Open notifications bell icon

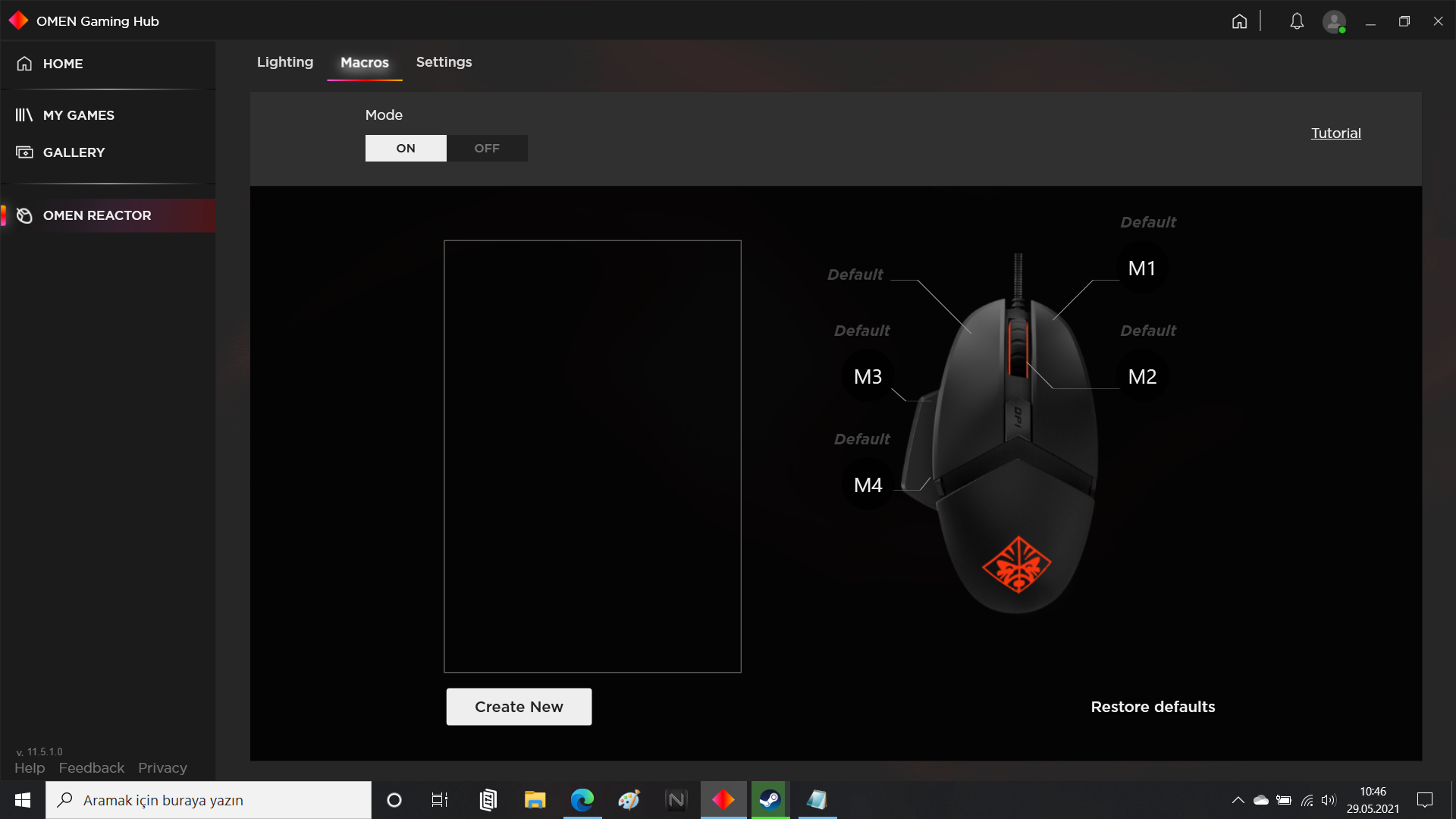tap(1297, 21)
